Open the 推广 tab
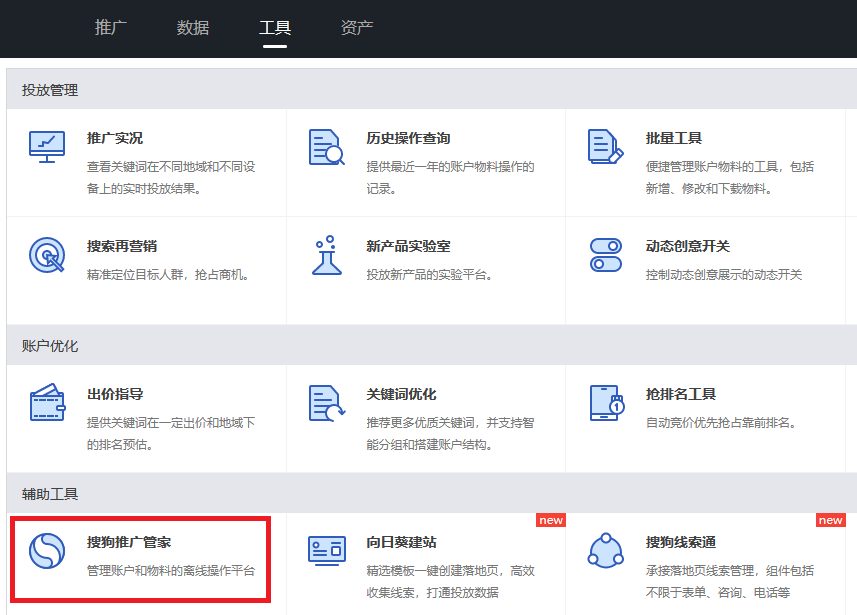Image resolution: width=857 pixels, height=615 pixels. [x=110, y=27]
